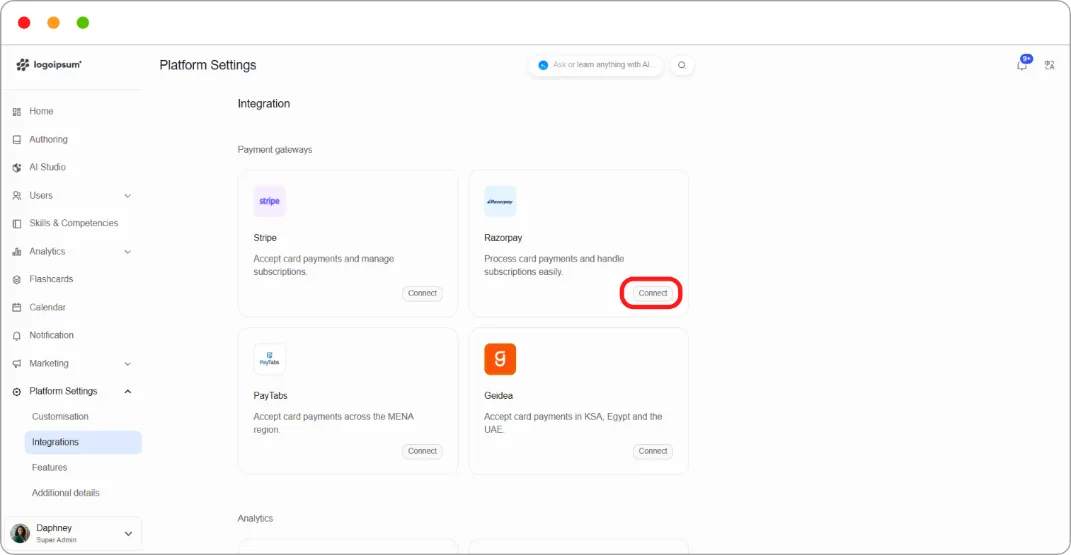Click the Analytics section heading
Viewport: 1071px width, 555px height.
(x=255, y=518)
